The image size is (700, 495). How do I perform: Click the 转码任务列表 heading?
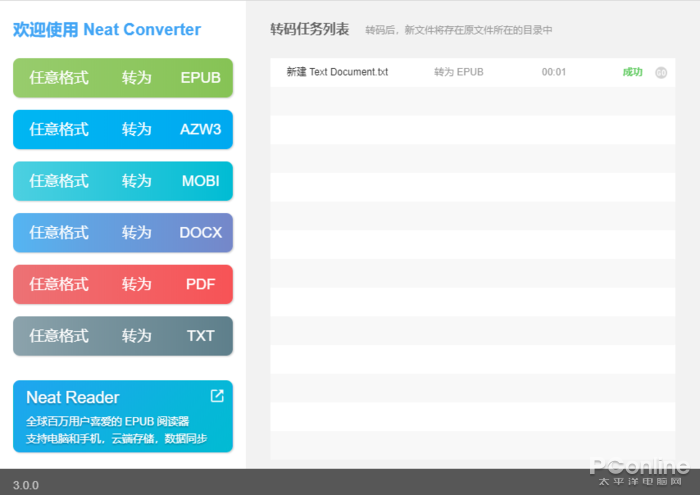[x=309, y=29]
